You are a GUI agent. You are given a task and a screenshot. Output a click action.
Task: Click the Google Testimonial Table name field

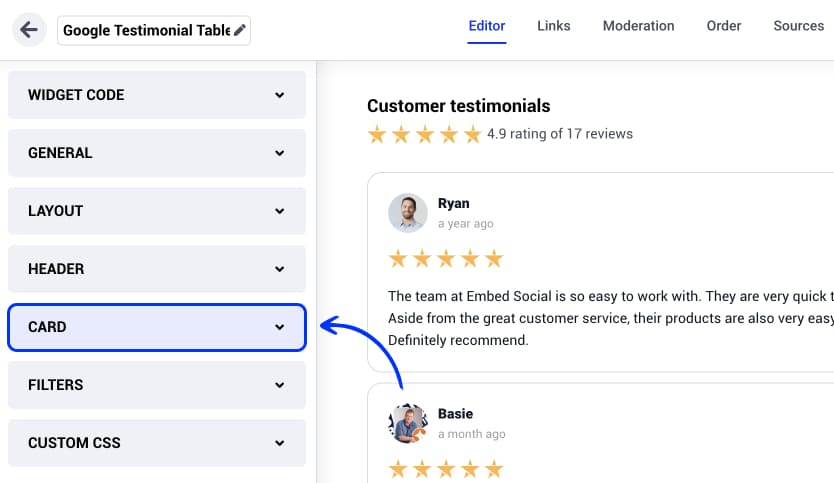[x=154, y=30]
